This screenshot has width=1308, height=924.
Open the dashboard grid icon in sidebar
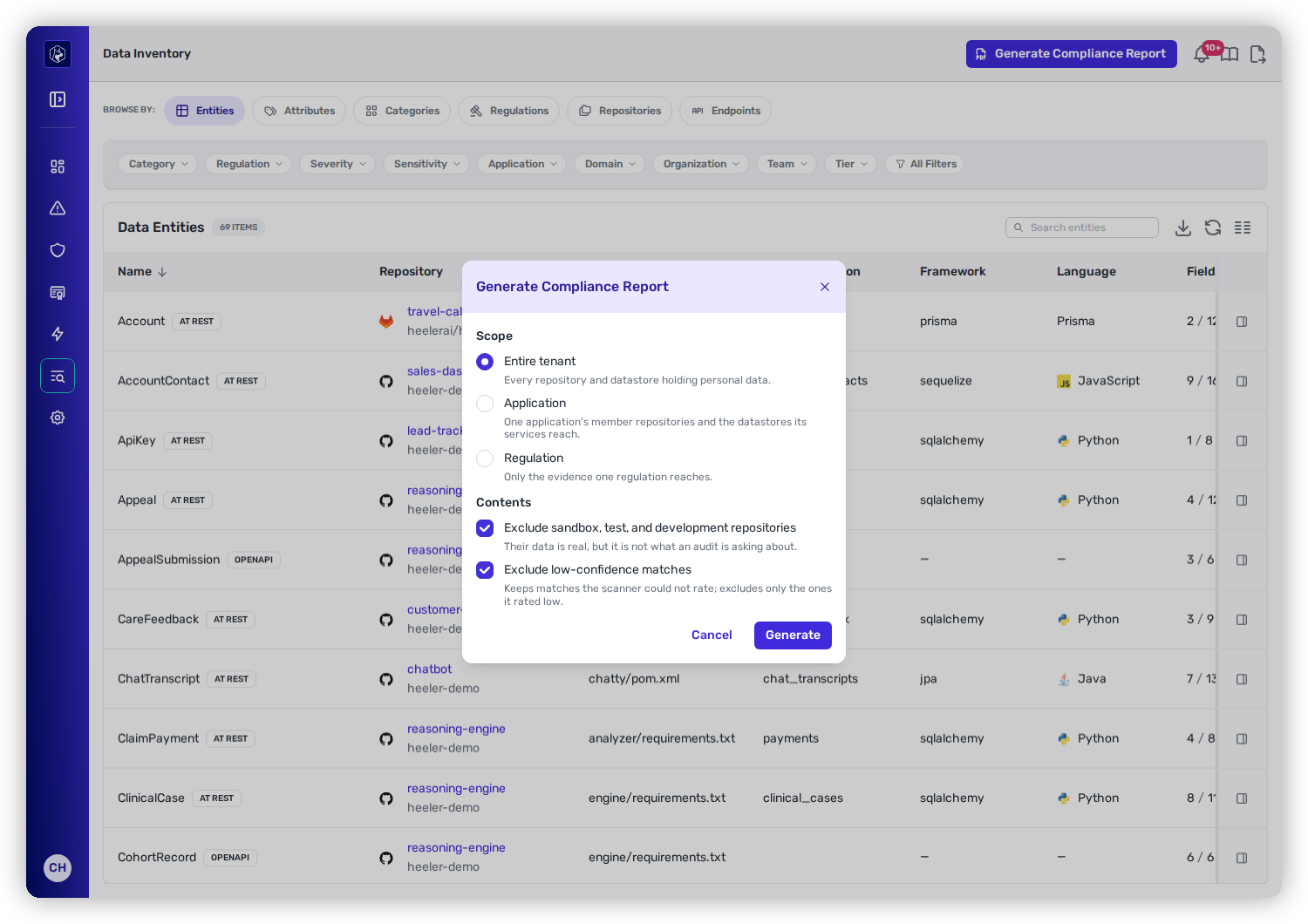coord(58,166)
